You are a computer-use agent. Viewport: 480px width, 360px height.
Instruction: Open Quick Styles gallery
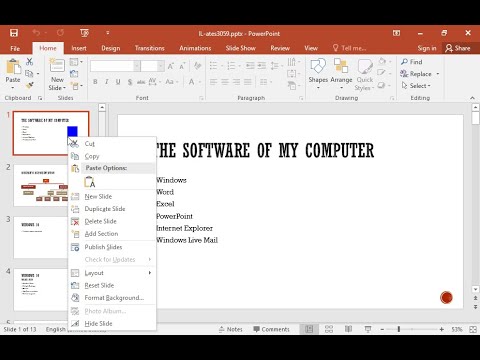[x=365, y=74]
